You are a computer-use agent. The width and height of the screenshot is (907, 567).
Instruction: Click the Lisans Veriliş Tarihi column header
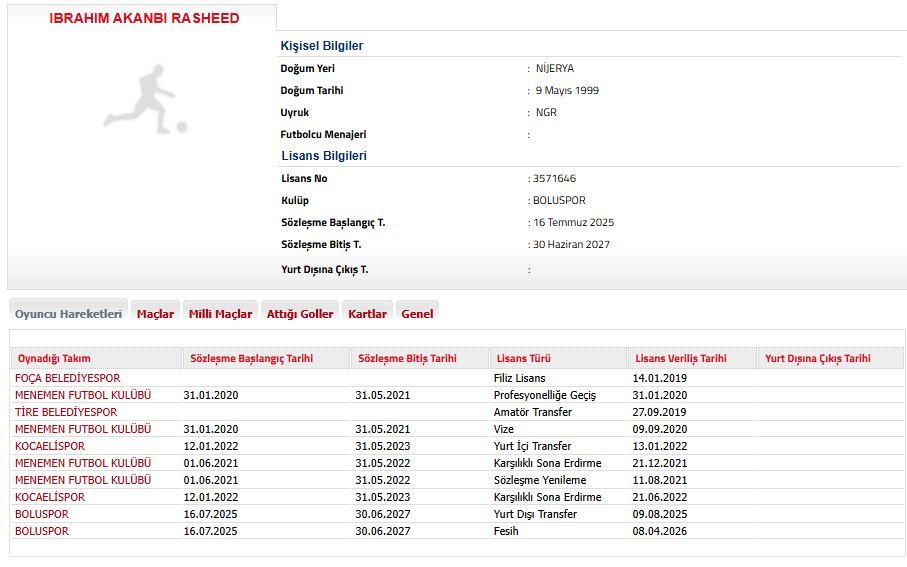point(681,359)
